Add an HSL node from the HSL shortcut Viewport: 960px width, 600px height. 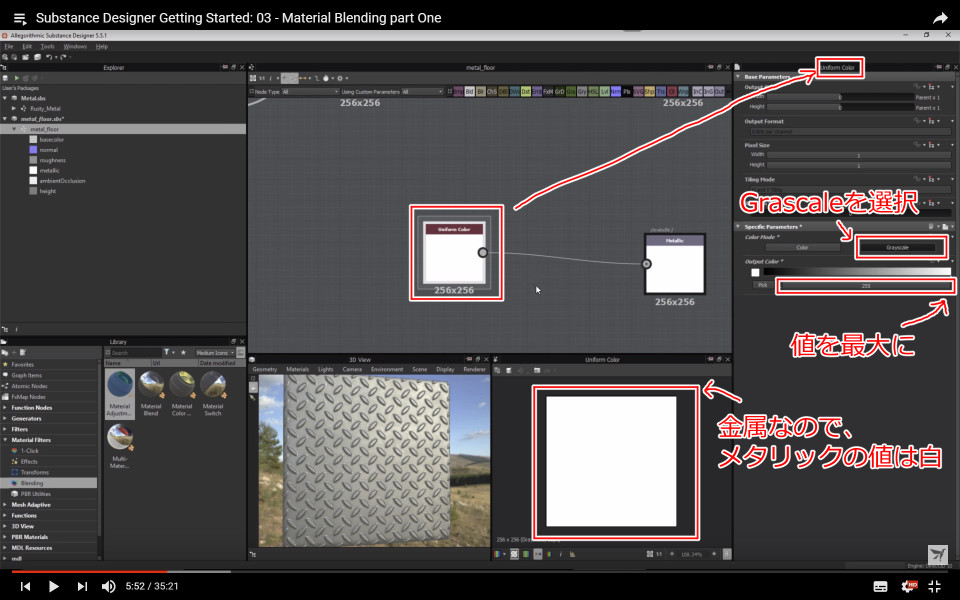coord(593,91)
